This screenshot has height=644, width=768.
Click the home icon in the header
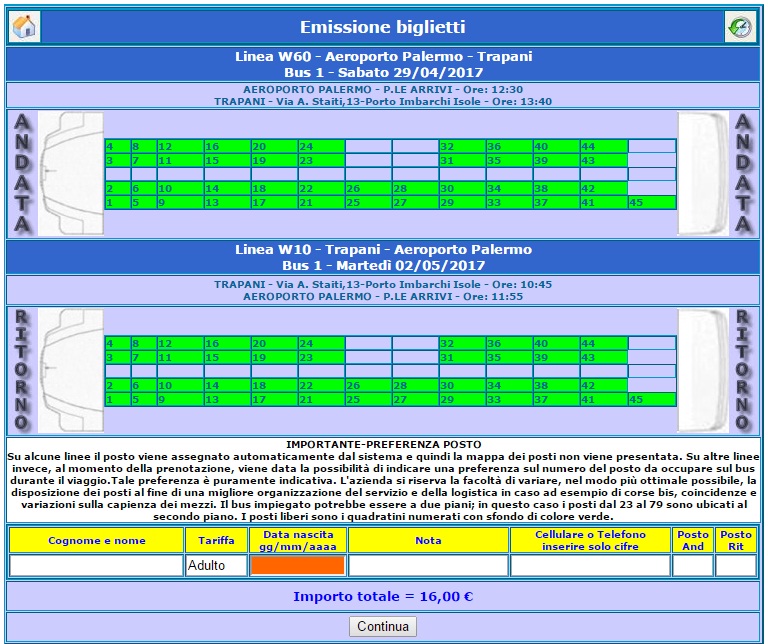point(25,27)
